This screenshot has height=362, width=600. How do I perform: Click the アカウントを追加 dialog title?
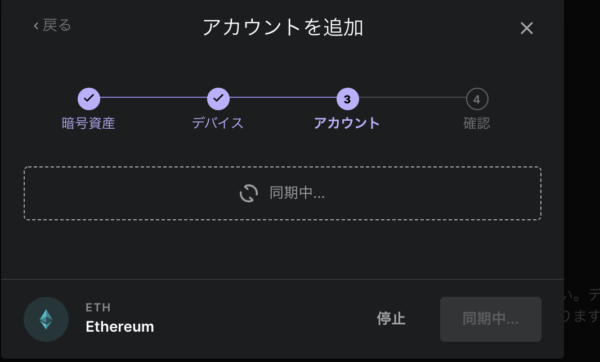[283, 28]
